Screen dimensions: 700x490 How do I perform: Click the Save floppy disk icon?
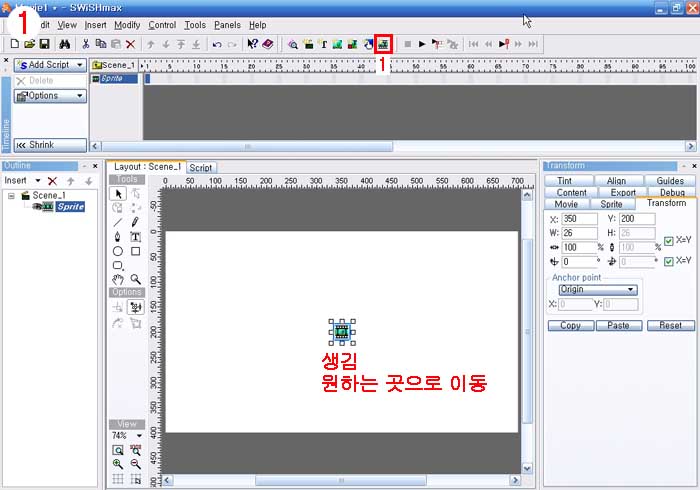coord(44,44)
